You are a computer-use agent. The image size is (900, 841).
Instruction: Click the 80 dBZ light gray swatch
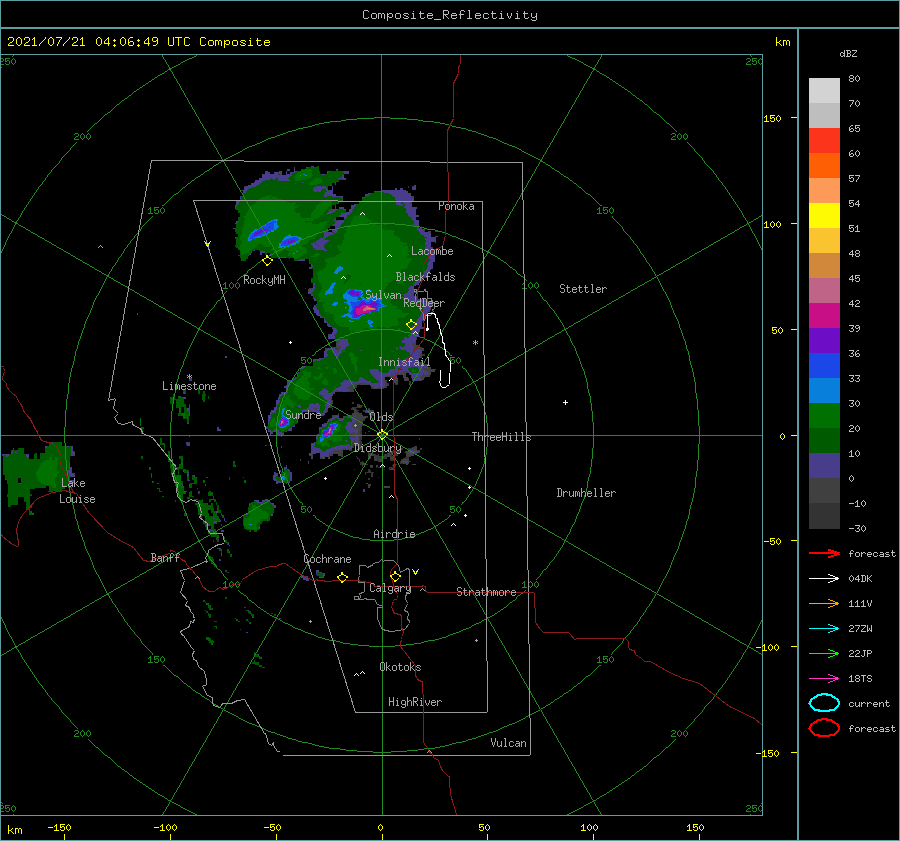824,90
